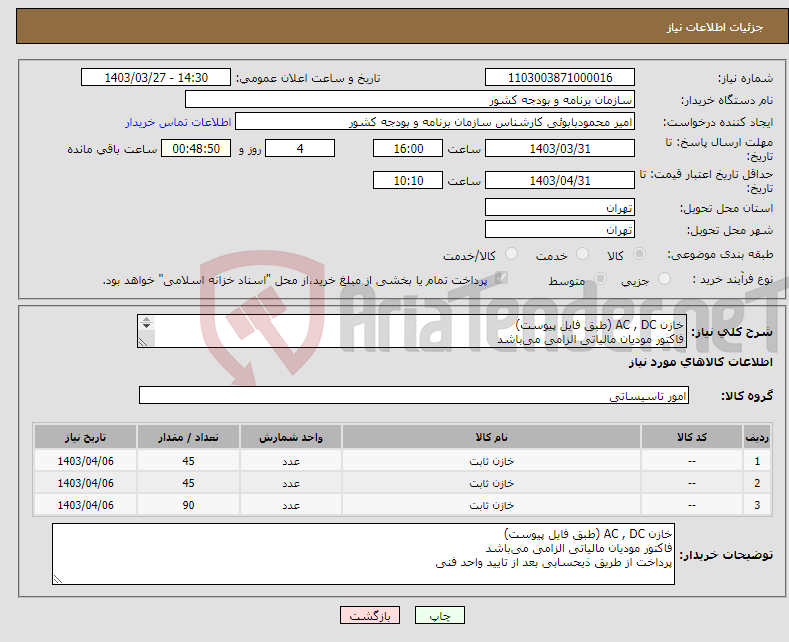The width and height of the screenshot is (789, 642).
Task: Click the remaining time 00:48:50 field
Action: pos(196,148)
